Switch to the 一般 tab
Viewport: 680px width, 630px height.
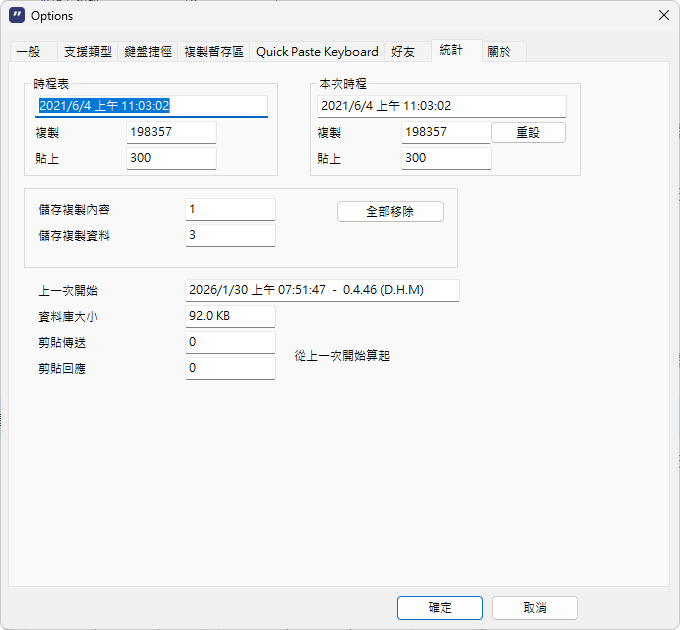coord(30,51)
